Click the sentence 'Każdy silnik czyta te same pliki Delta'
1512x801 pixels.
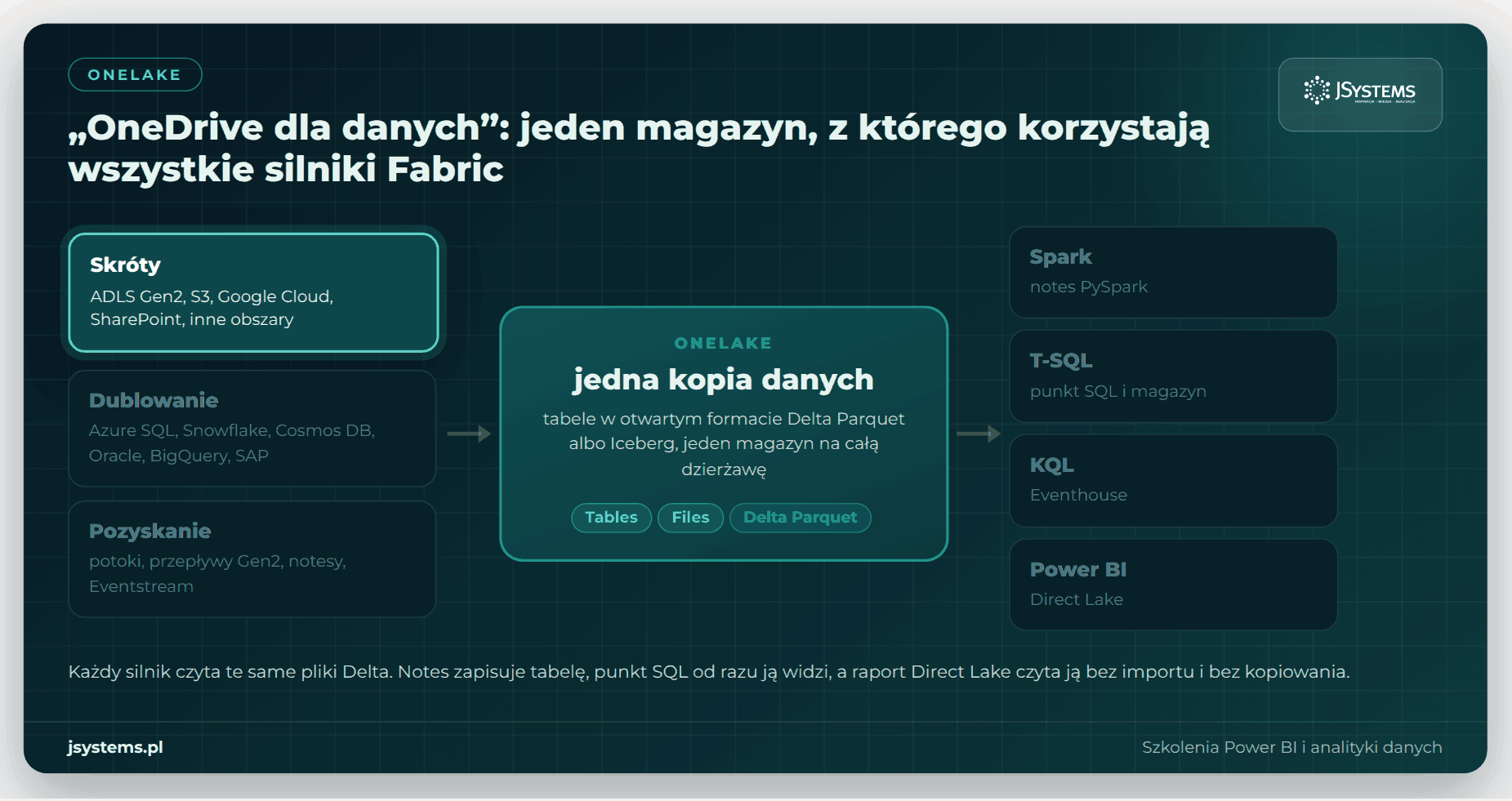point(230,672)
